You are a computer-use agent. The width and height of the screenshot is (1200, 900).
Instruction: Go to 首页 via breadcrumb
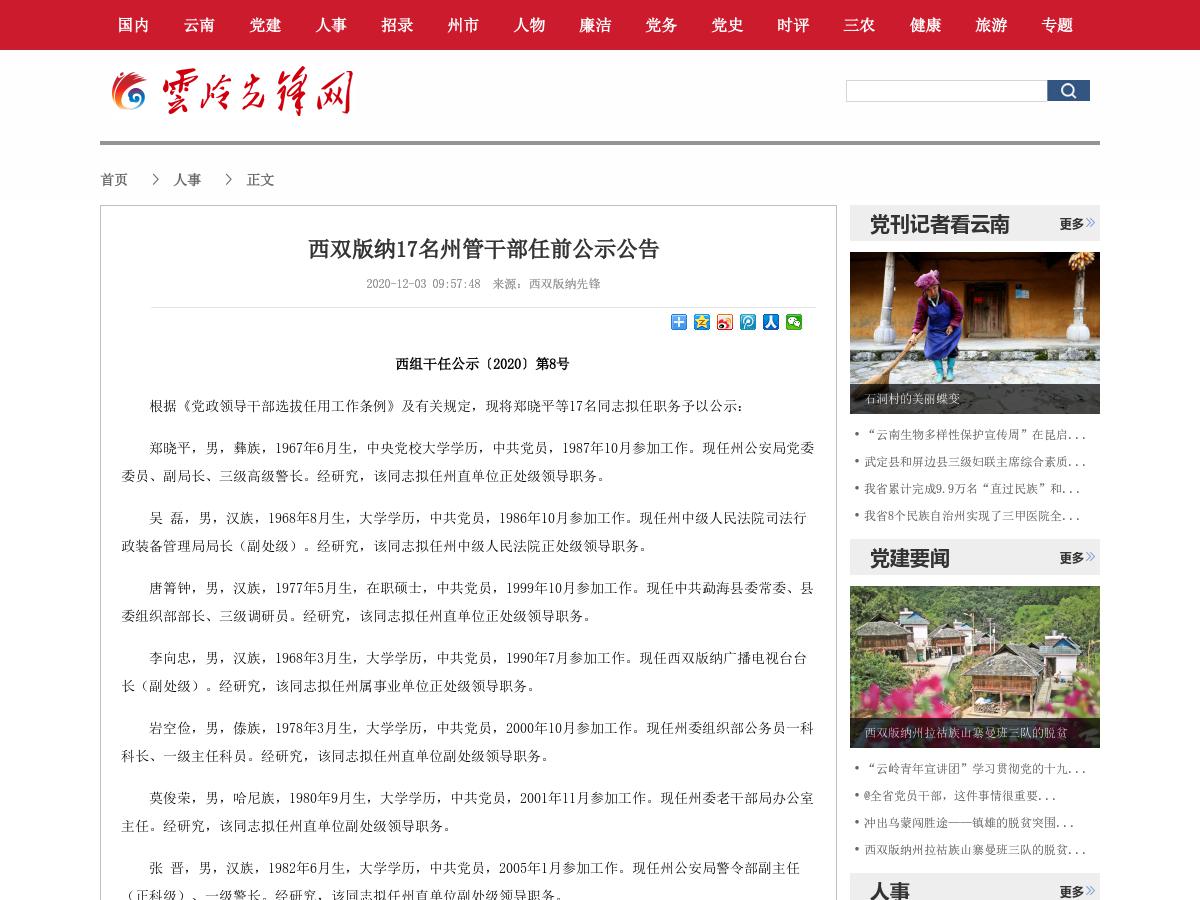(x=114, y=180)
